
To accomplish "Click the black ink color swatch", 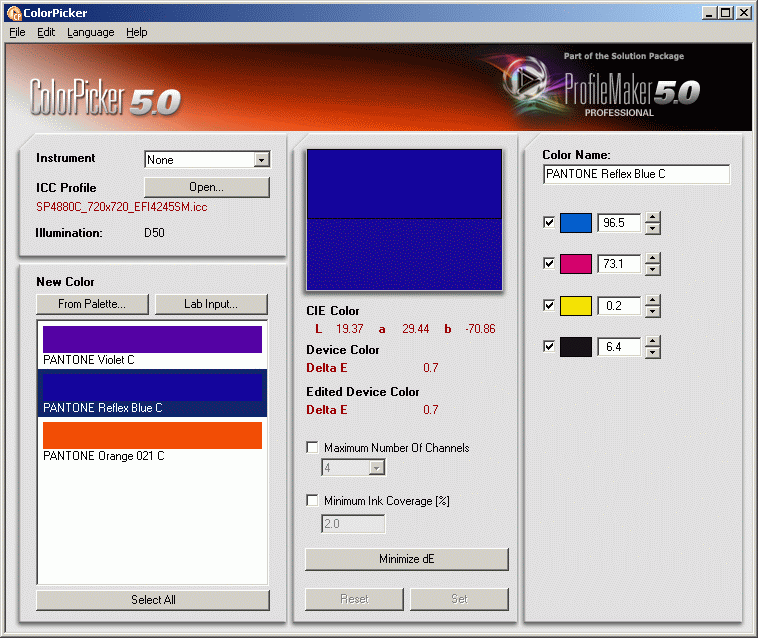I will click(x=576, y=347).
